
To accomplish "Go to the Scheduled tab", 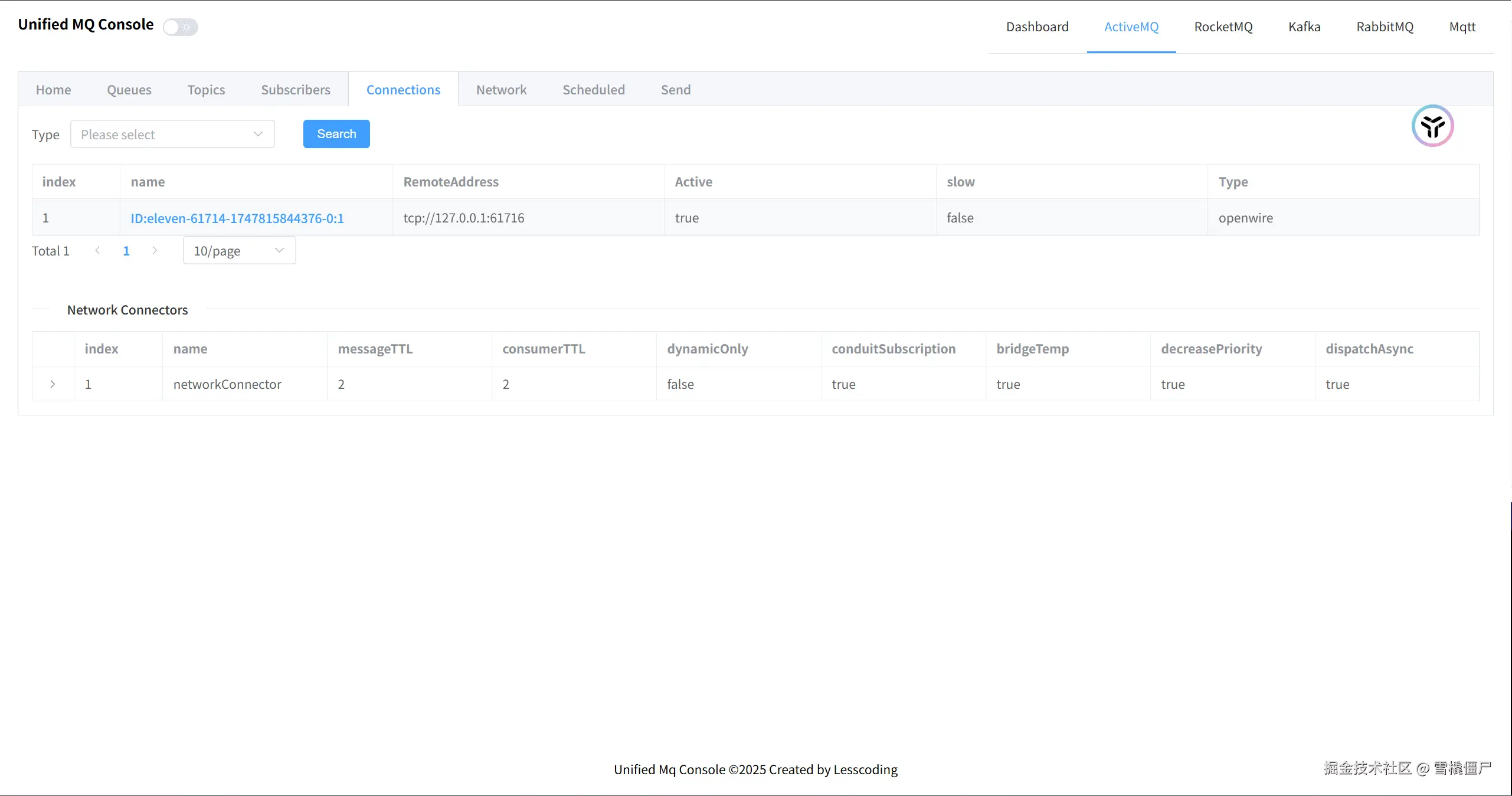I will pos(593,90).
